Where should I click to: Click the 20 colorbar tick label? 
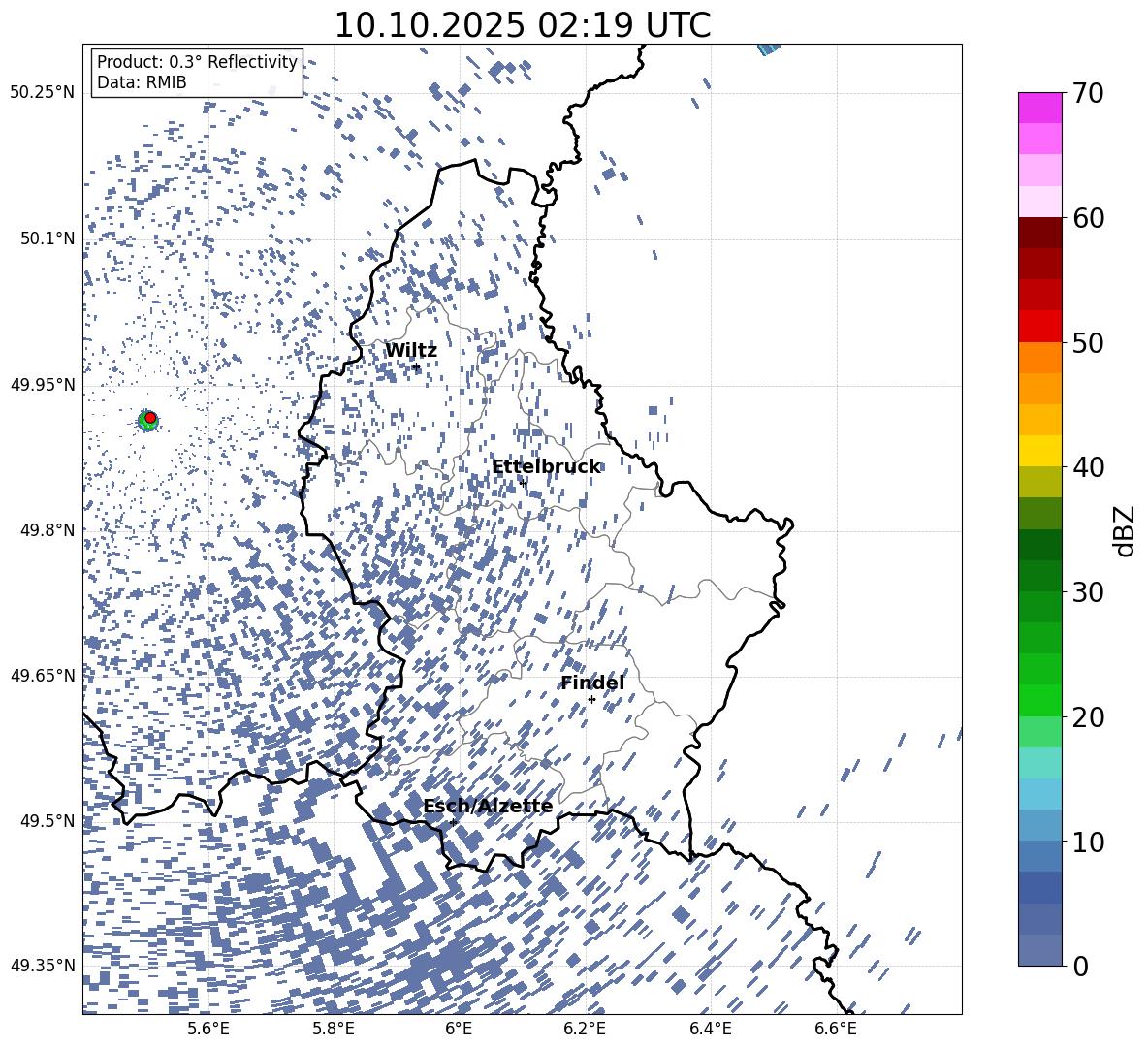pyautogui.click(x=1087, y=717)
